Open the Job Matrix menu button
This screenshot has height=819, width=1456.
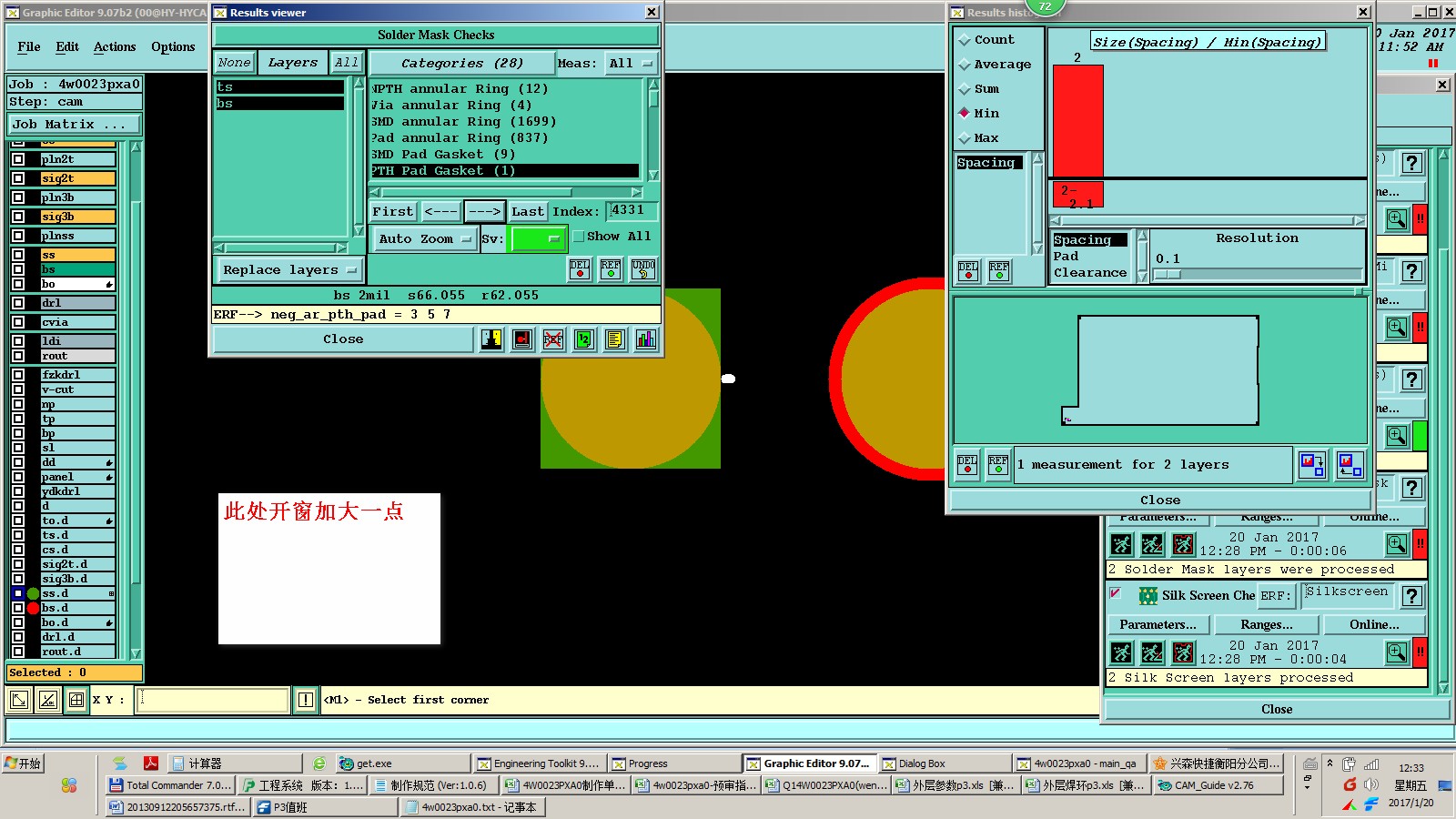click(75, 125)
